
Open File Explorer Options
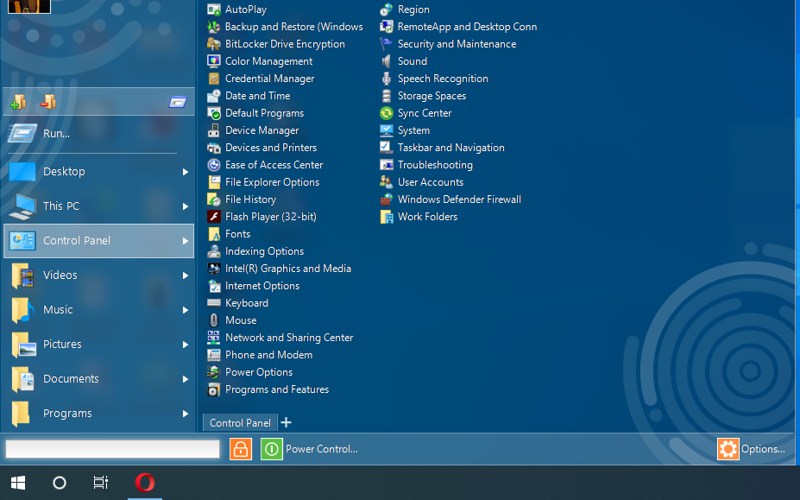pyautogui.click(x=263, y=182)
